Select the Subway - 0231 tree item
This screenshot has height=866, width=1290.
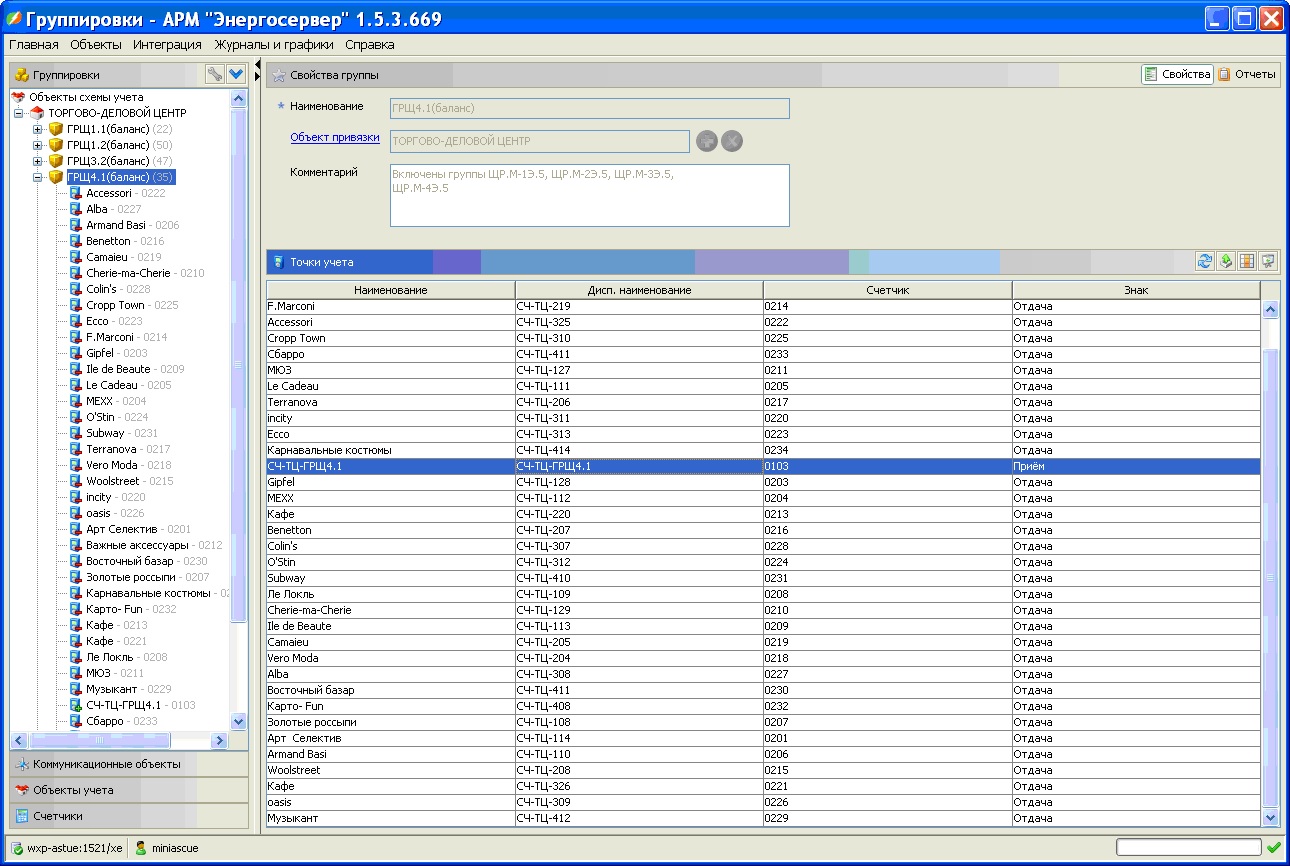point(105,433)
